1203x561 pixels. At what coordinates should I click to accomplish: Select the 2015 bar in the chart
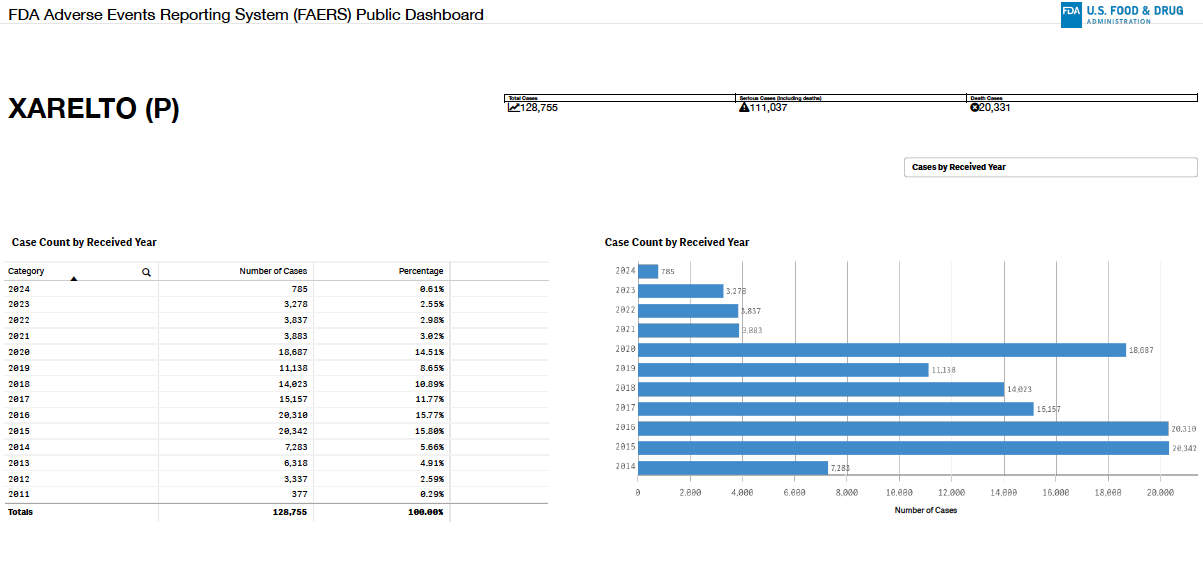903,448
